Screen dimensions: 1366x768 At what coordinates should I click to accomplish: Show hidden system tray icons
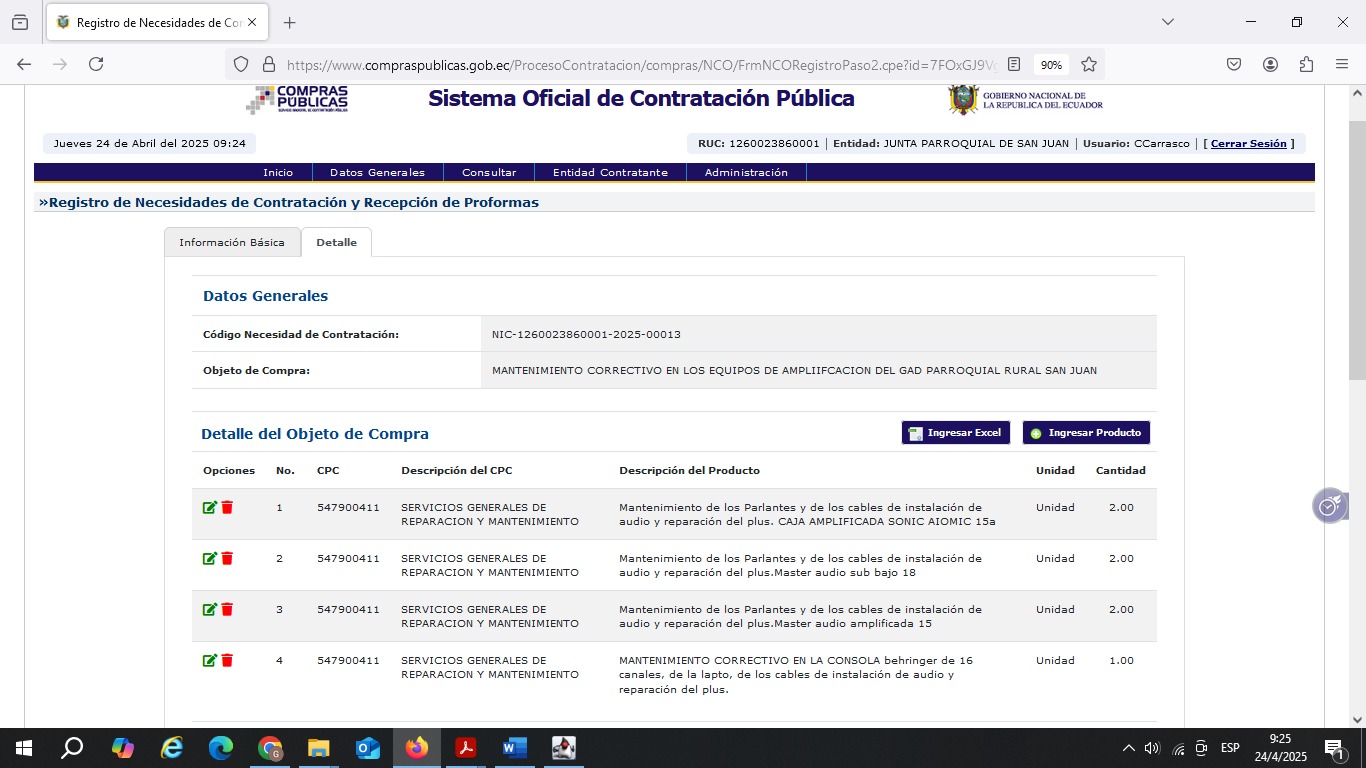(x=1129, y=748)
